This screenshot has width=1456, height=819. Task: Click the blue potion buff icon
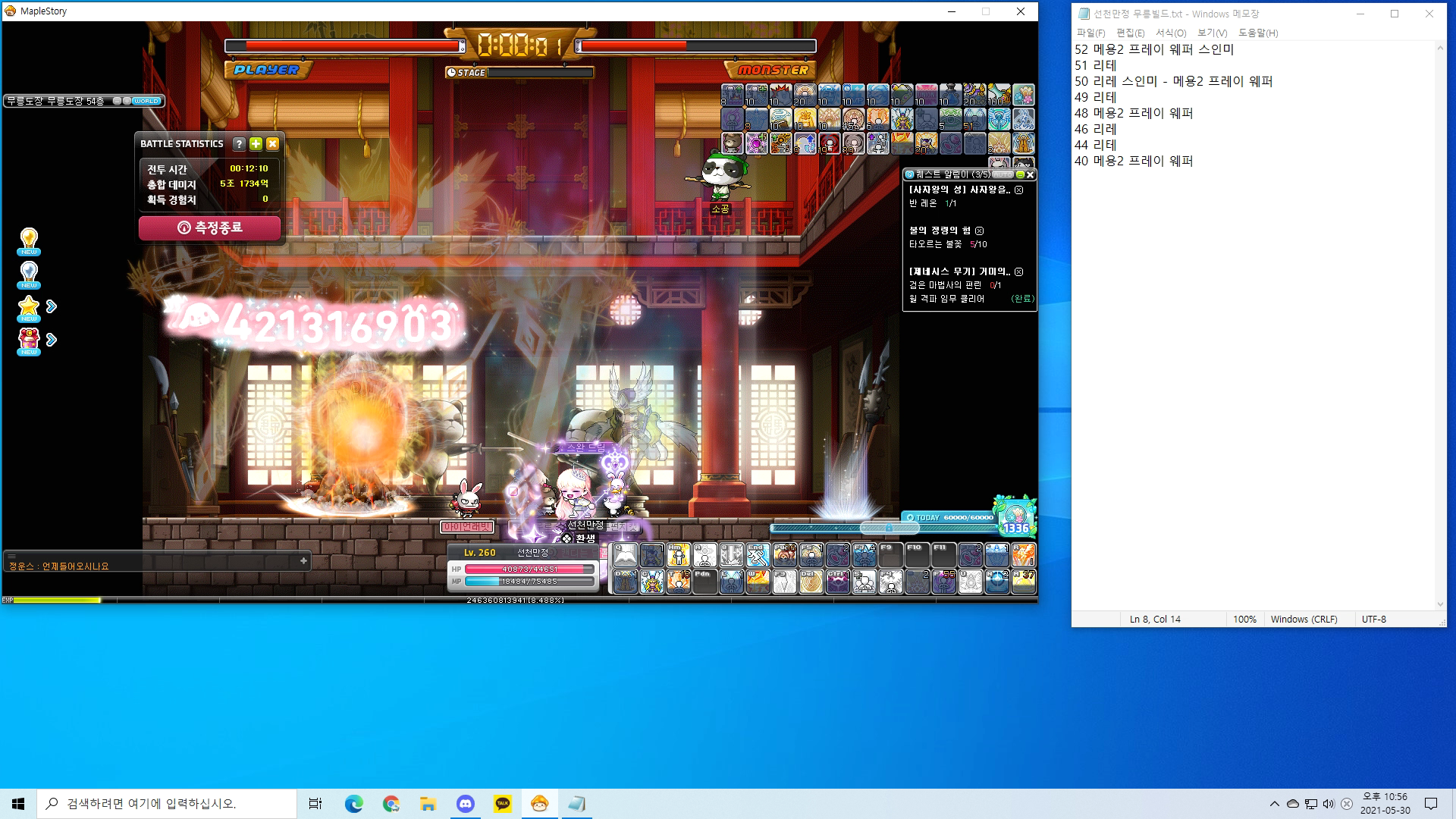pyautogui.click(x=951, y=94)
